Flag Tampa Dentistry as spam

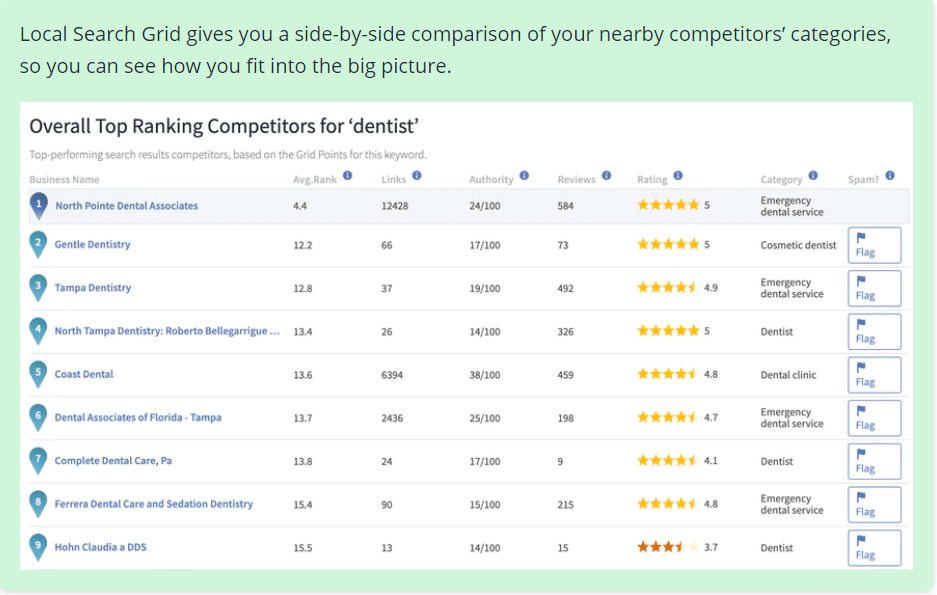874,288
